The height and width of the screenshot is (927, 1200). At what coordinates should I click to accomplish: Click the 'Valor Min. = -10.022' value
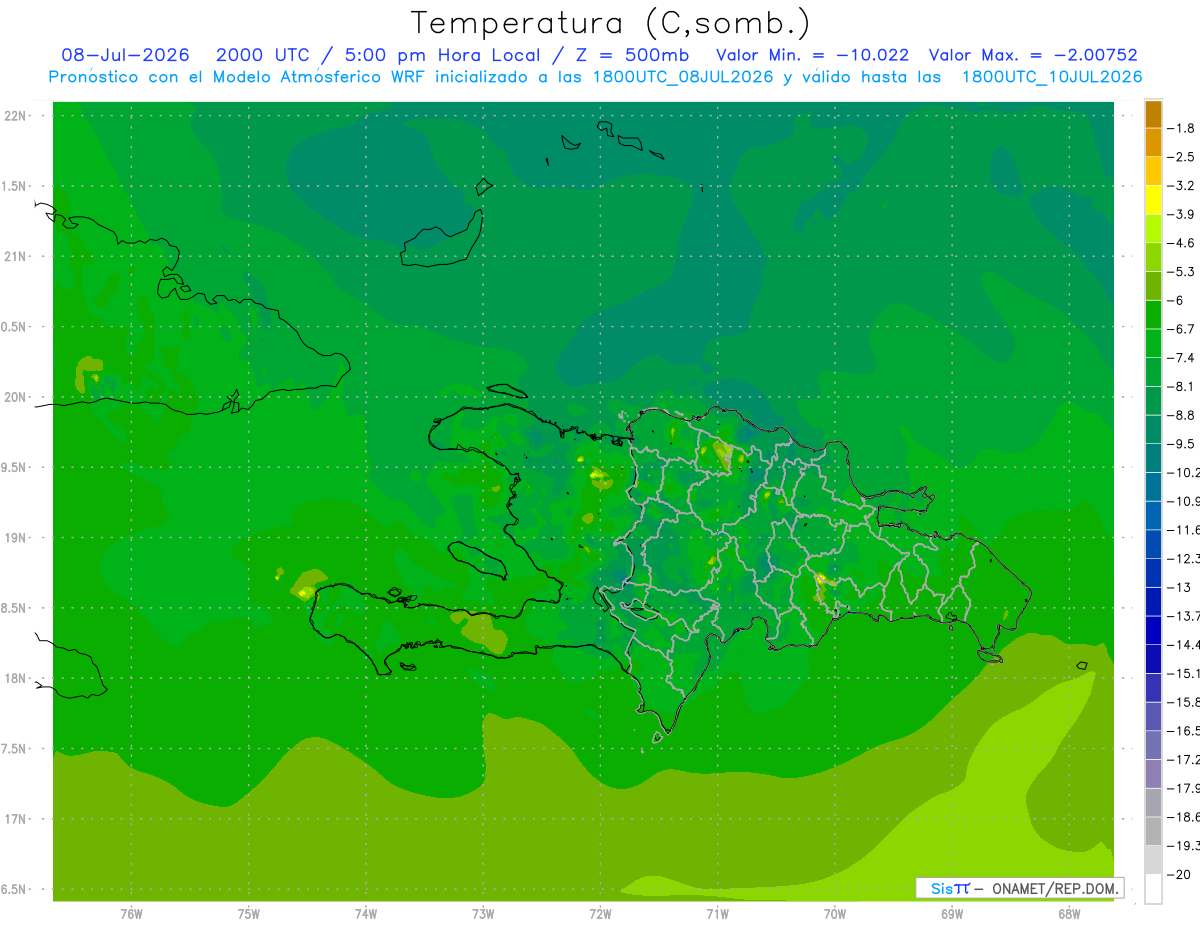(813, 55)
